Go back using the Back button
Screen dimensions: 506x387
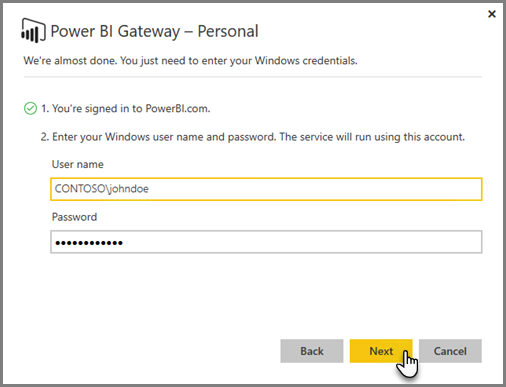tap(312, 351)
